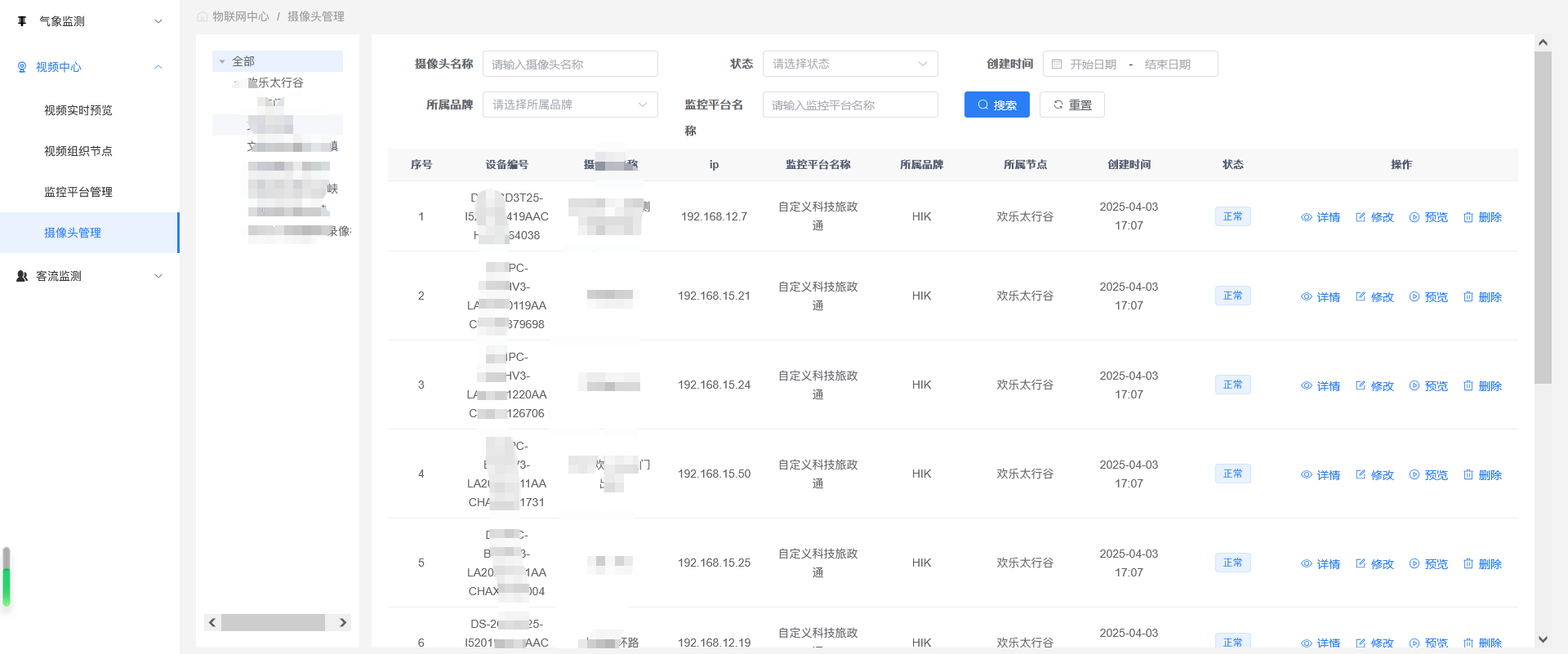This screenshot has height=654, width=1568.
Task: Click 欢乐太行谷 node cell in row 4
Action: pyautogui.click(x=1025, y=474)
